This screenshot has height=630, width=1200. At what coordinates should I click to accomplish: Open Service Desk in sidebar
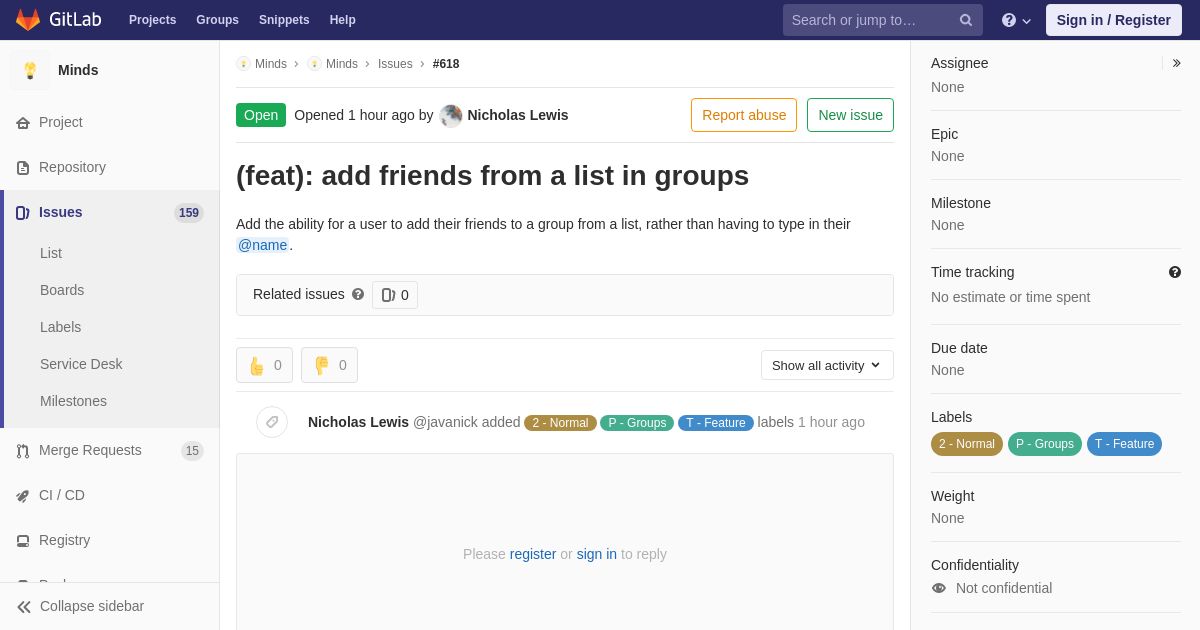pyautogui.click(x=81, y=364)
